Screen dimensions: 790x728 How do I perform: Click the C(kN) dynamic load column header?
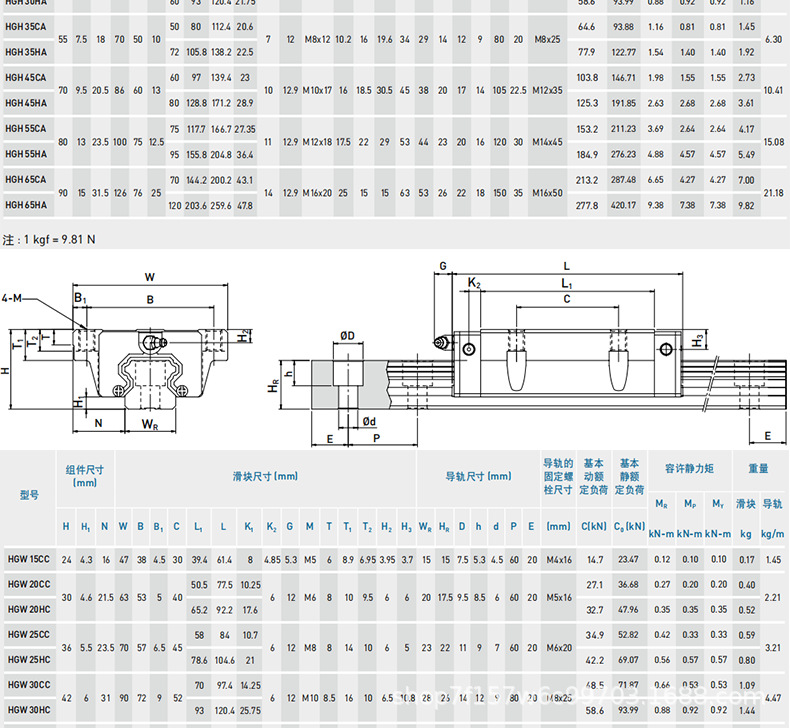point(594,526)
